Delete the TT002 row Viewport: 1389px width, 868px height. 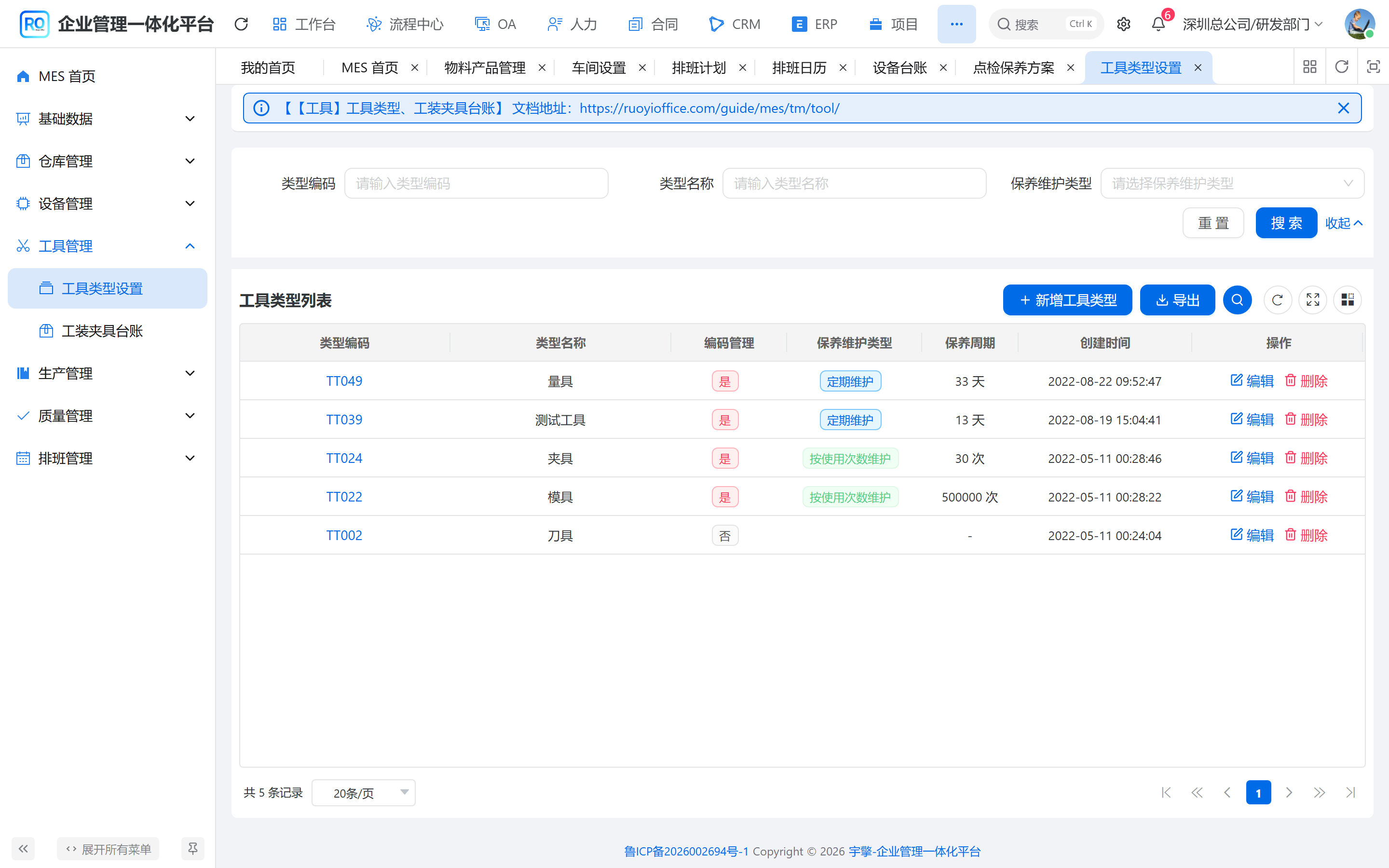point(1306,535)
